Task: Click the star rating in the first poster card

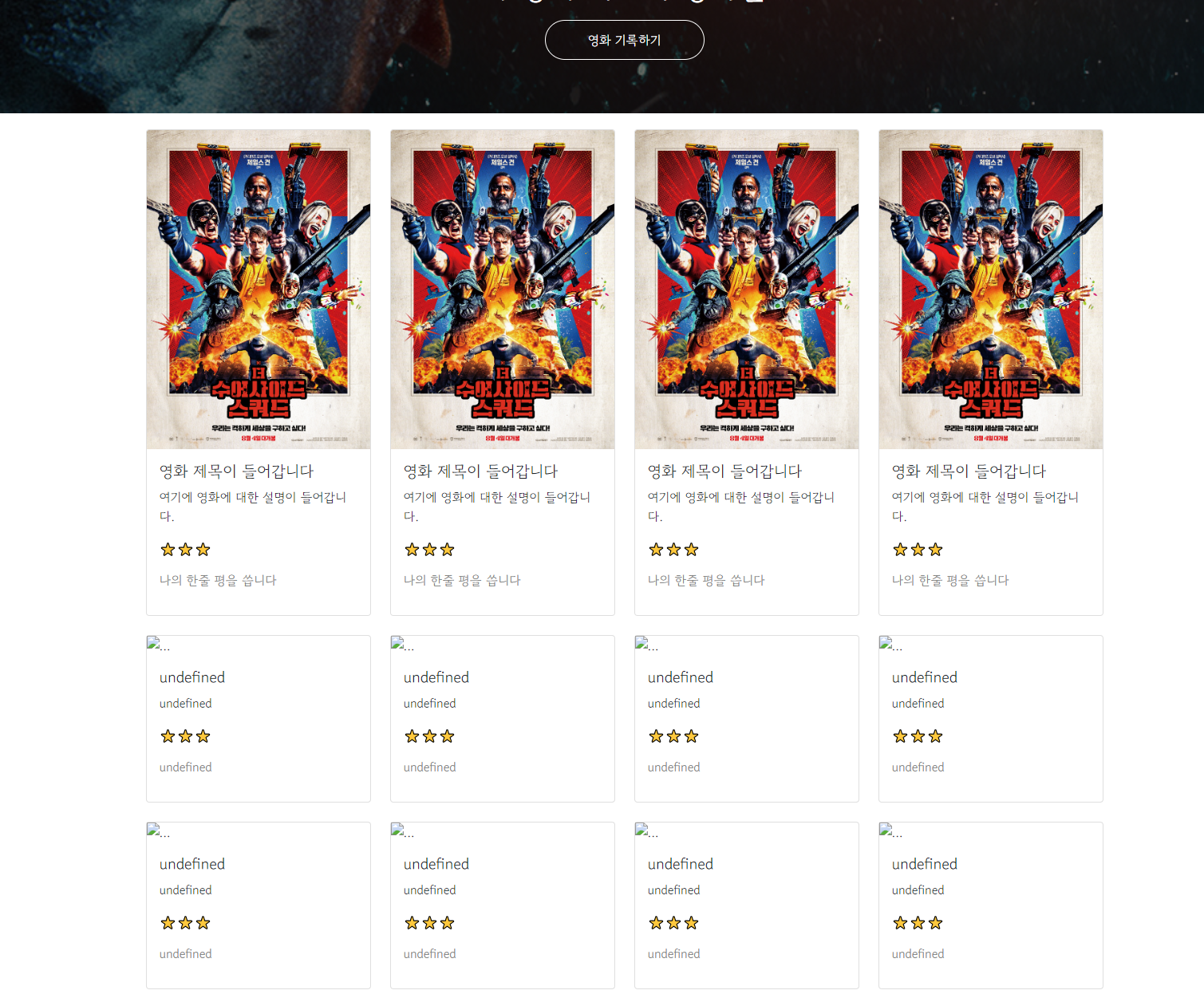Action: 185,550
